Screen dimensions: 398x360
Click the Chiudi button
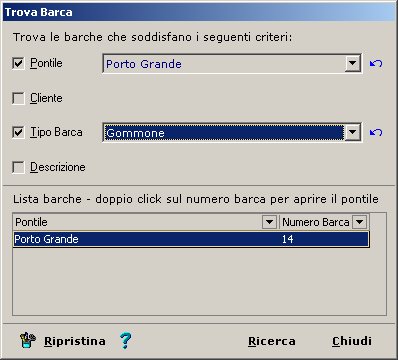(x=352, y=341)
